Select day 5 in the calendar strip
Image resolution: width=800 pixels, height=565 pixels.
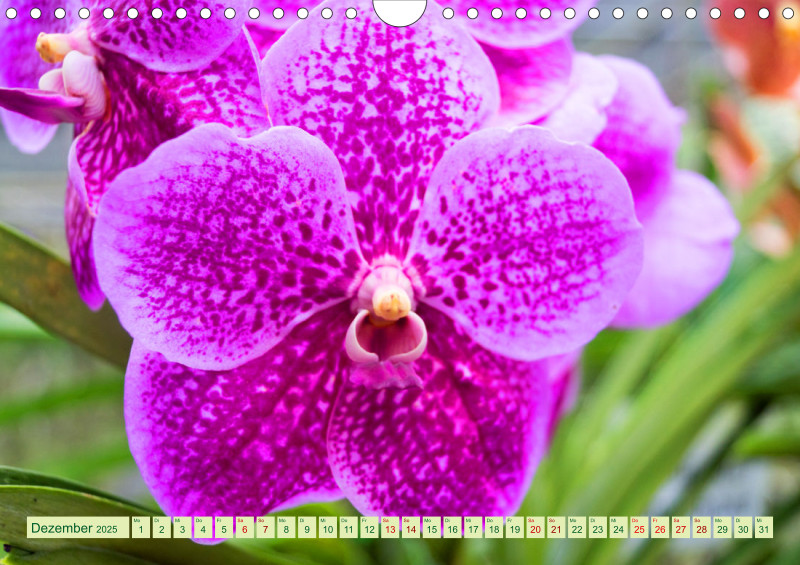tap(224, 527)
